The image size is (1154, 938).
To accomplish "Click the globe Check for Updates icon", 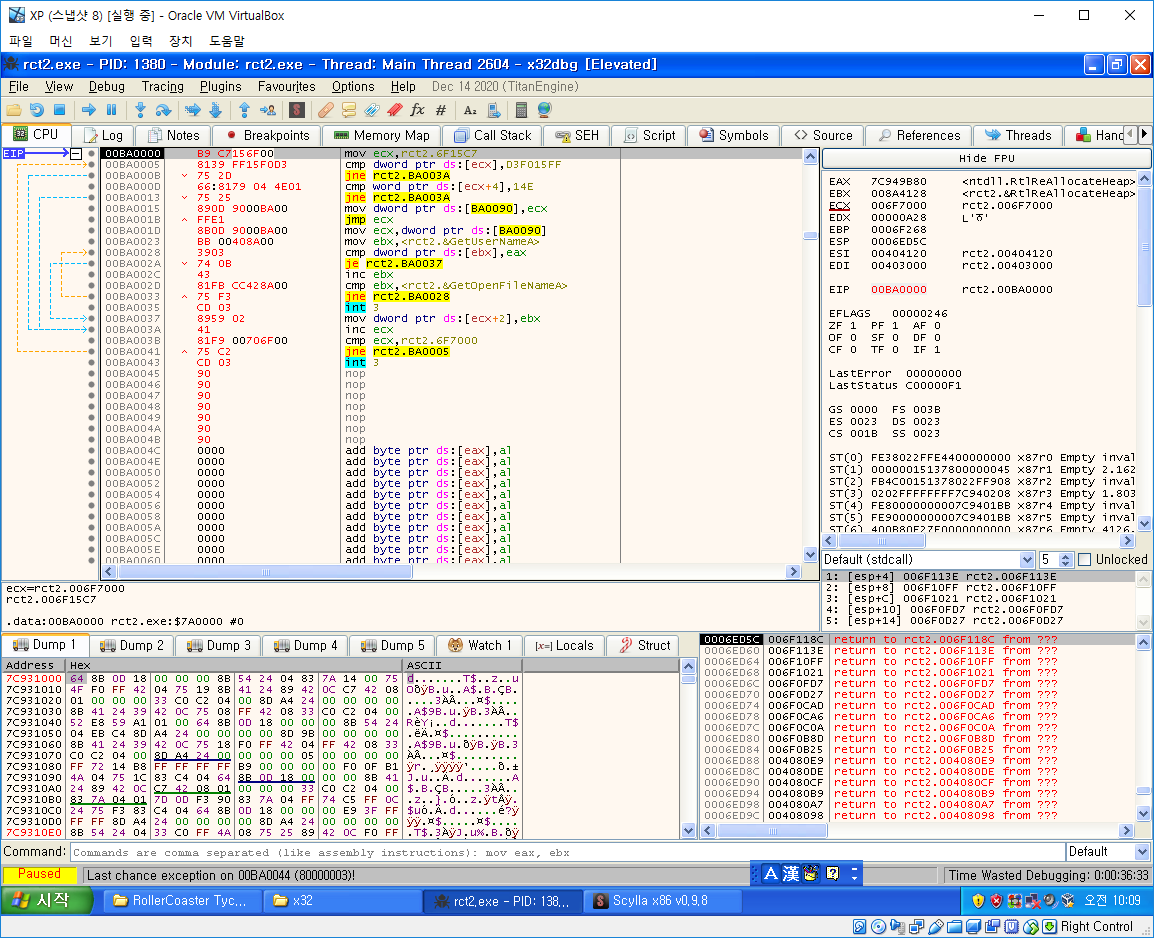I will click(x=544, y=110).
